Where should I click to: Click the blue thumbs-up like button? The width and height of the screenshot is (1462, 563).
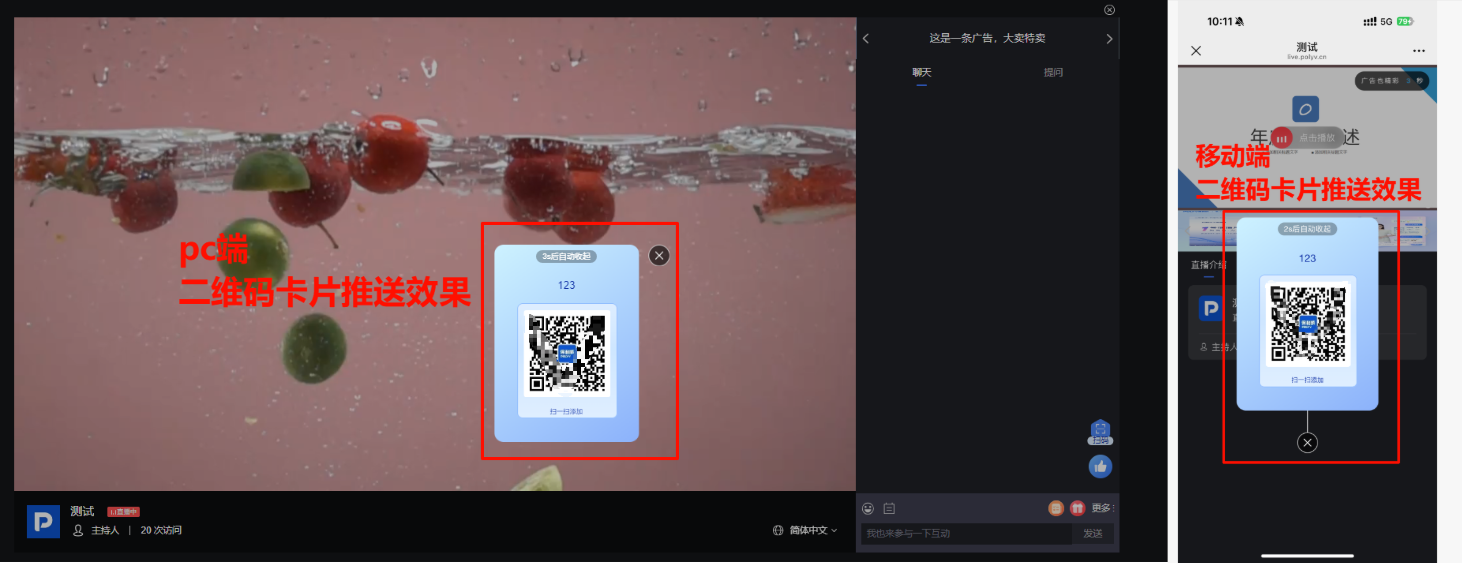1100,466
